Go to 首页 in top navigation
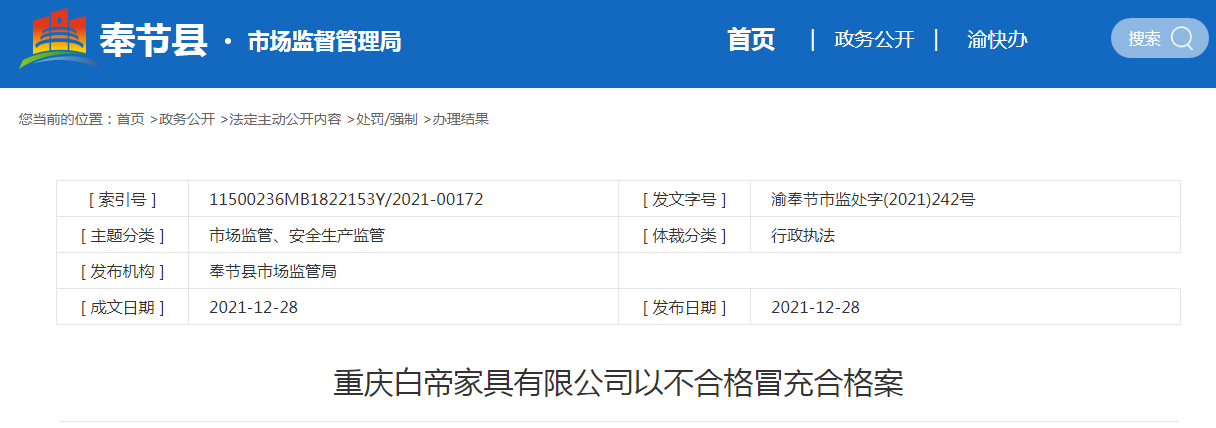 coord(751,40)
